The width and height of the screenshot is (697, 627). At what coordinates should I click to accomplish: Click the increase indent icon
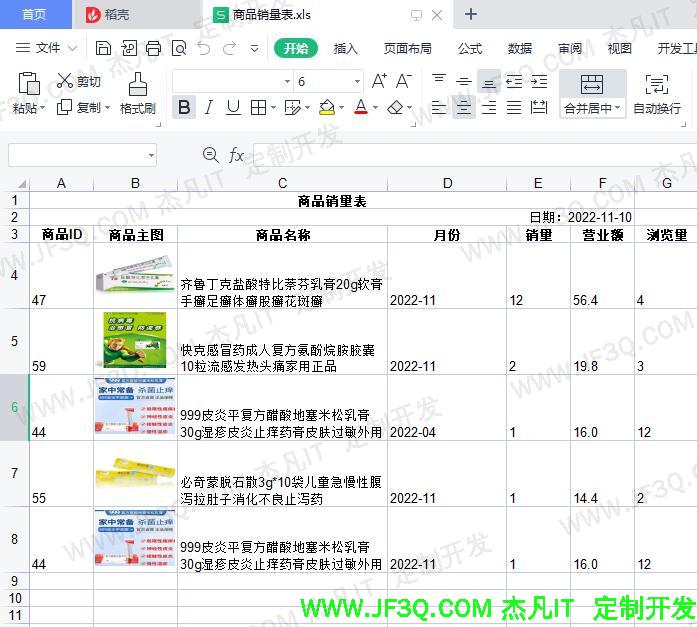539,81
